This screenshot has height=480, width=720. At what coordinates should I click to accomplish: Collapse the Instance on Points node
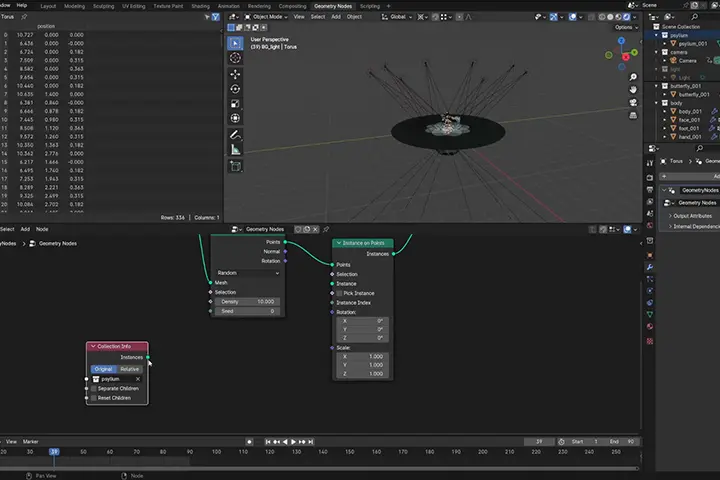pos(339,243)
